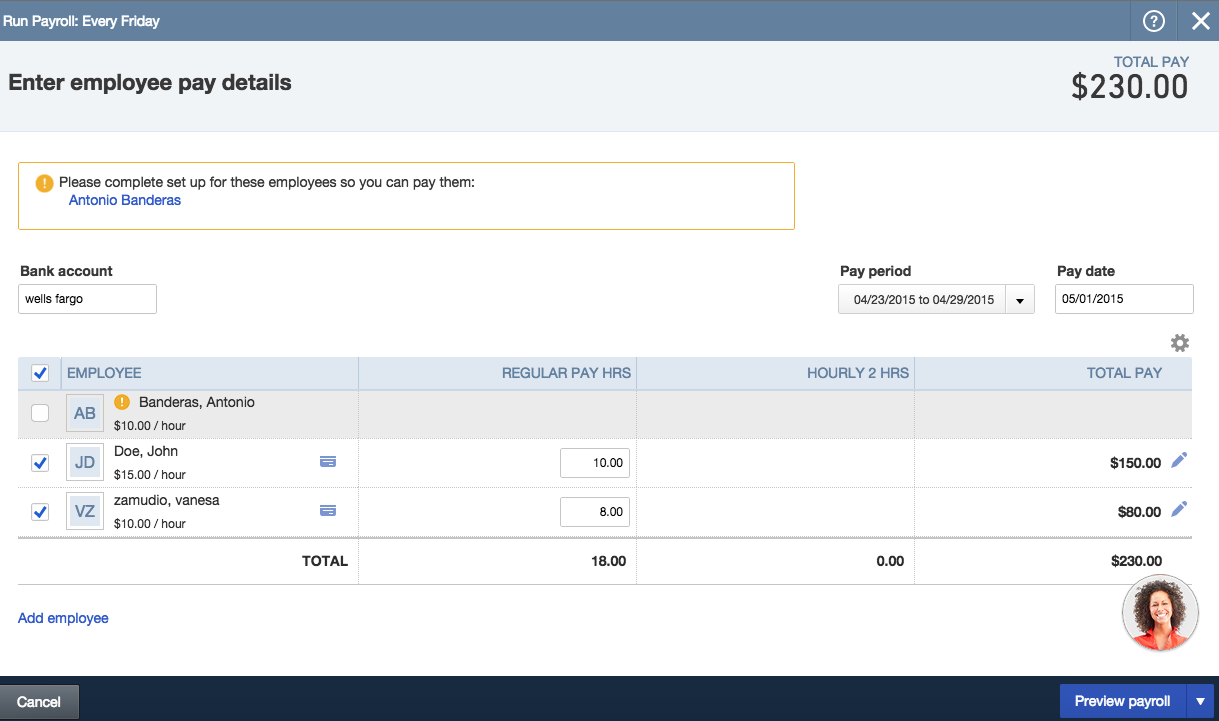This screenshot has height=721, width=1219.
Task: Click the JD employee initials avatar
Action: click(85, 463)
